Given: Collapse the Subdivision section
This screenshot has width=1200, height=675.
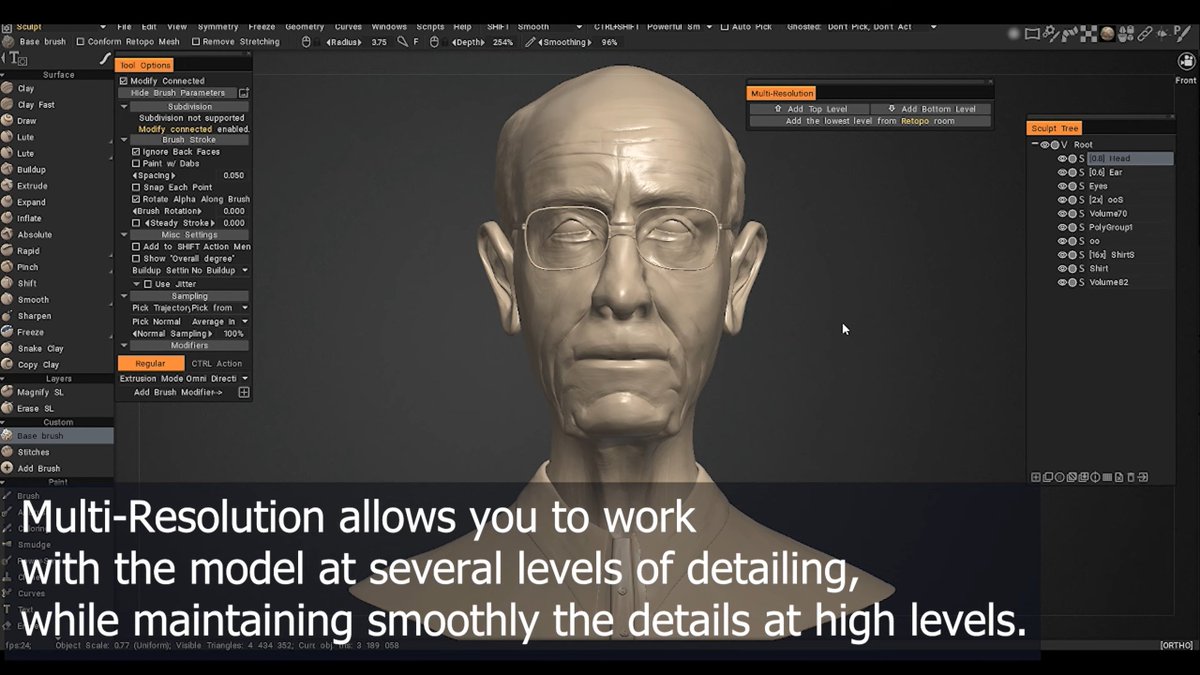Looking at the screenshot, I should point(124,106).
